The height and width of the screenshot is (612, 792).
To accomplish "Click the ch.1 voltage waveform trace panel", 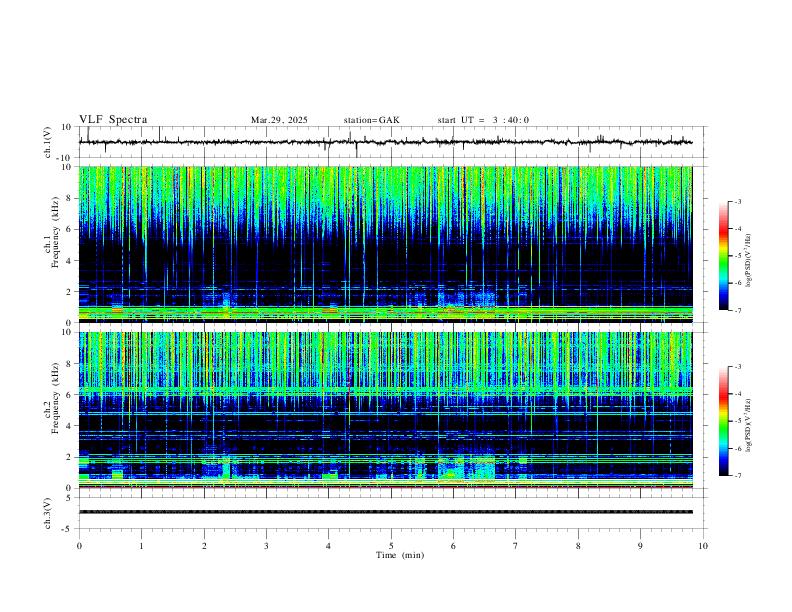I will (392, 142).
